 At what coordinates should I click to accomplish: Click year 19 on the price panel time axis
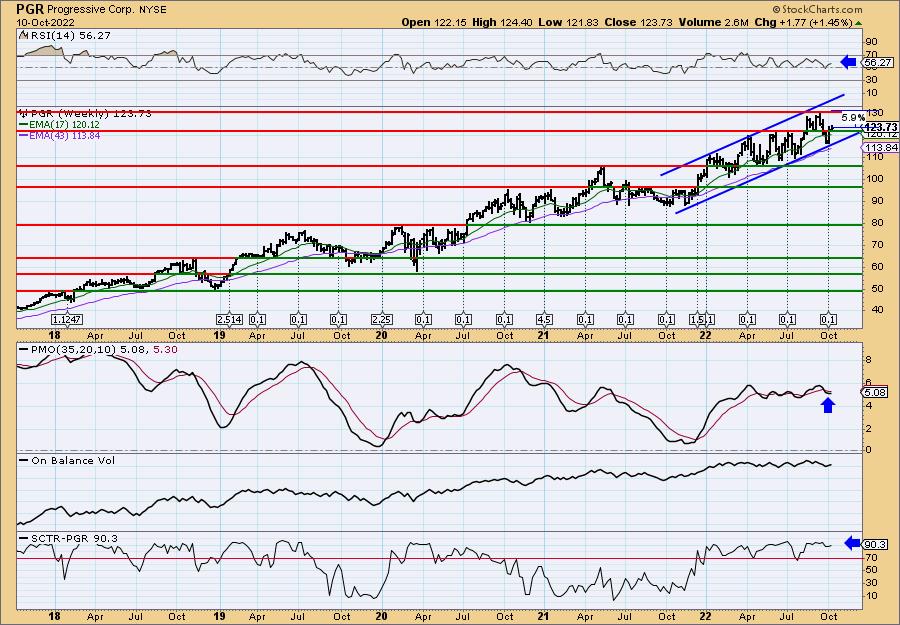point(221,336)
